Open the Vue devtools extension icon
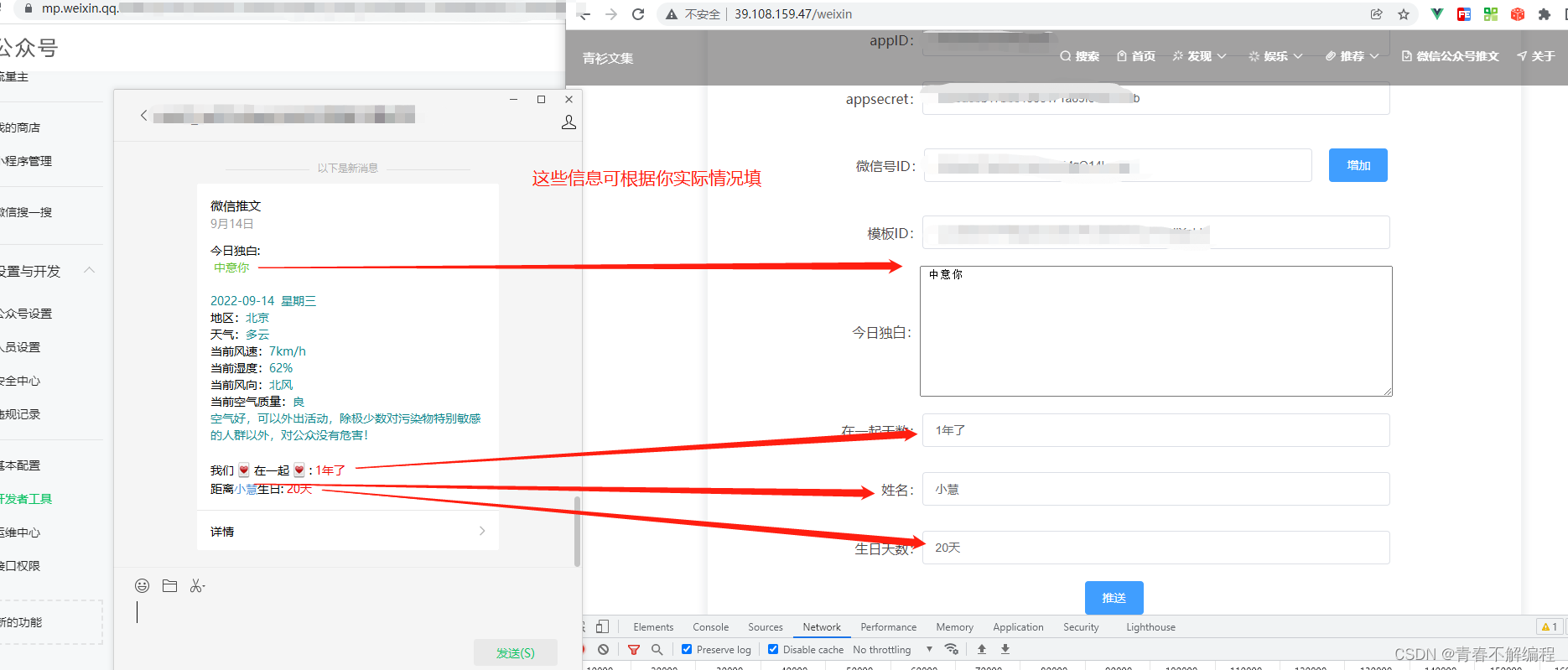The width and height of the screenshot is (1568, 670). click(x=1437, y=14)
